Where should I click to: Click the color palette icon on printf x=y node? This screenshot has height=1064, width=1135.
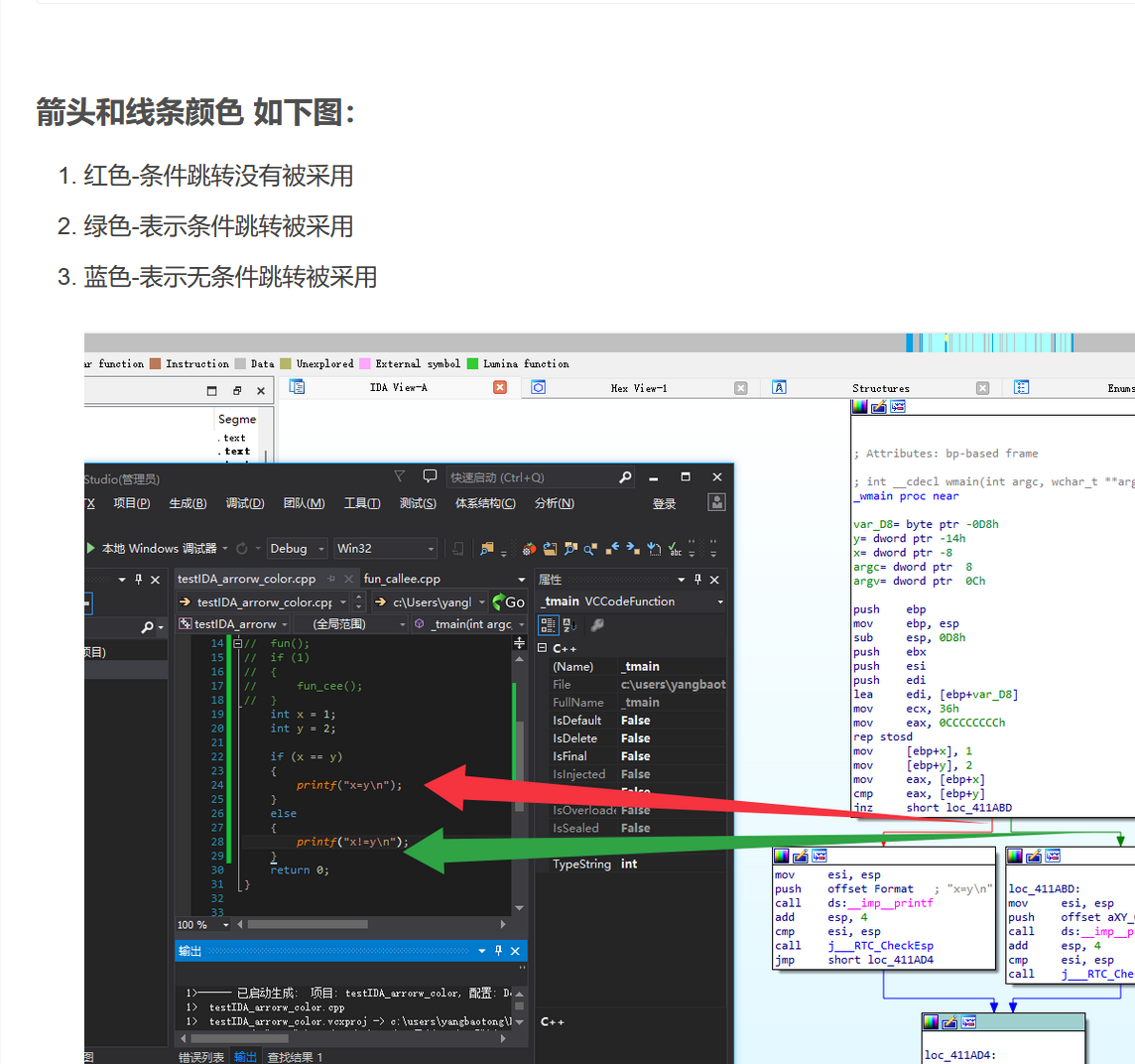coord(782,856)
